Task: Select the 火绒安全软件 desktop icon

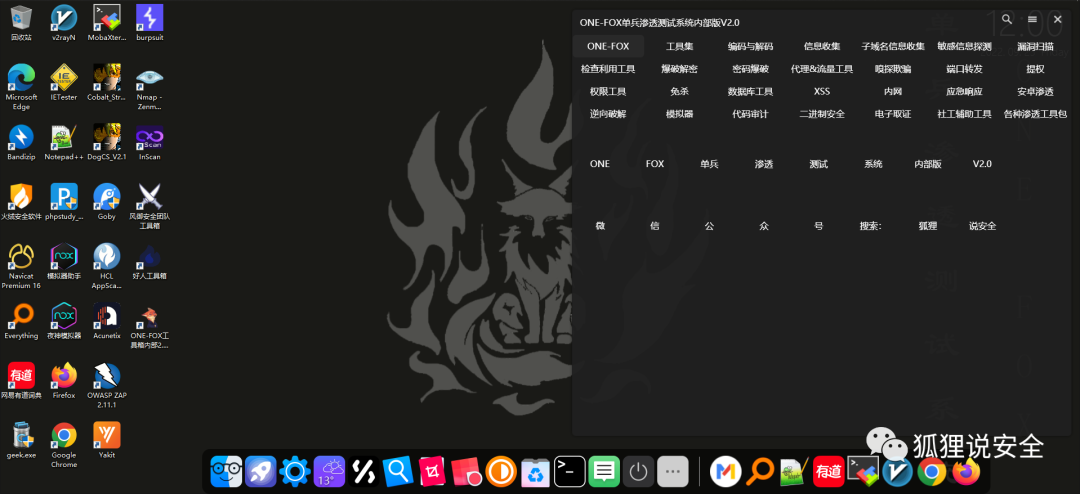Action: 21,202
